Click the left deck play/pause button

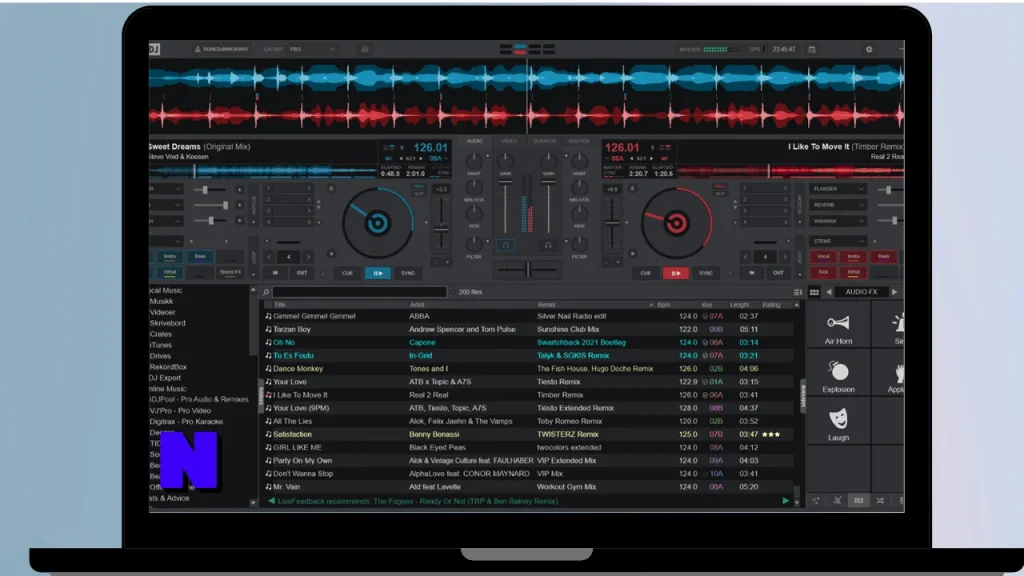pos(377,273)
